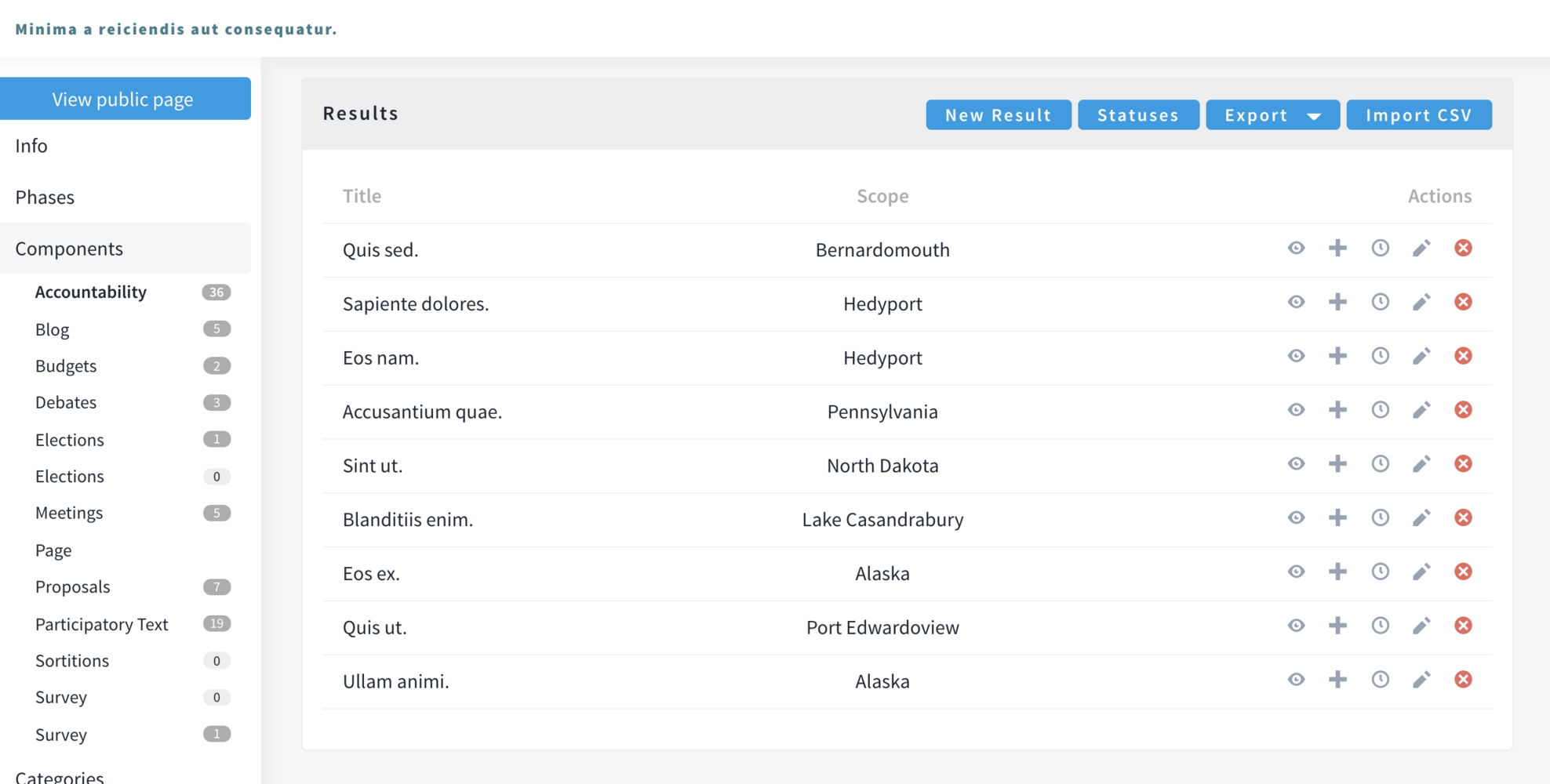Screen dimensions: 1550x784
Task: Open the Phases sidebar menu item
Action: click(x=45, y=197)
